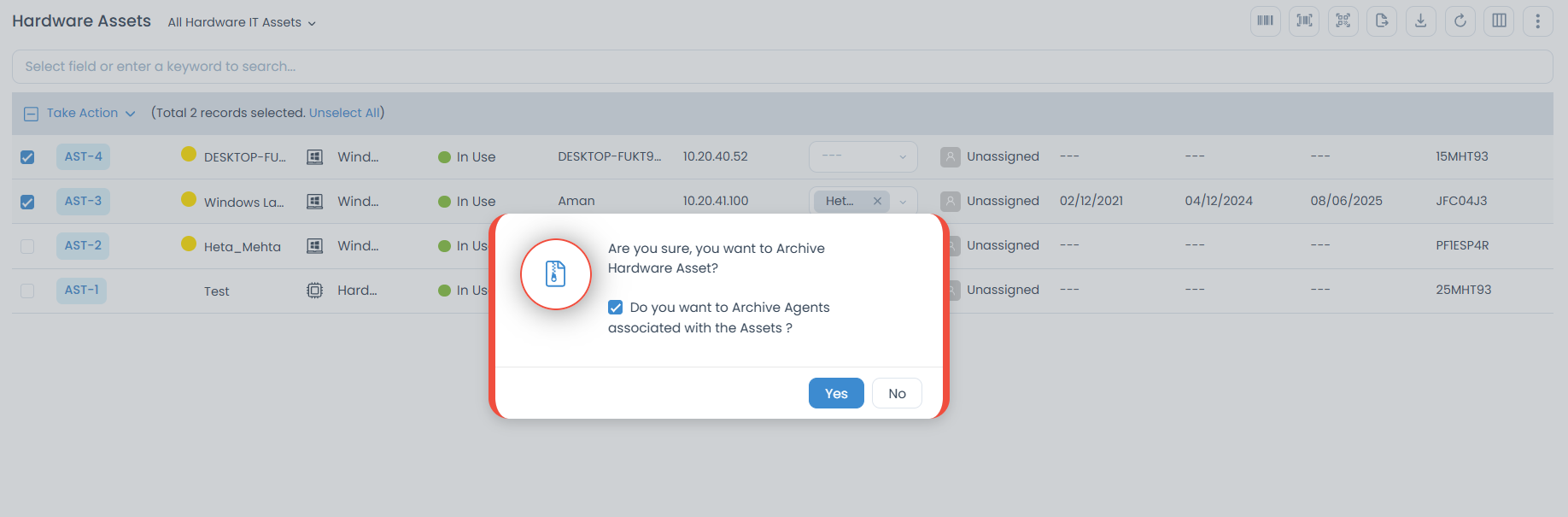
Task: Click the barcode icon in the top toolbar
Action: coord(1265,21)
